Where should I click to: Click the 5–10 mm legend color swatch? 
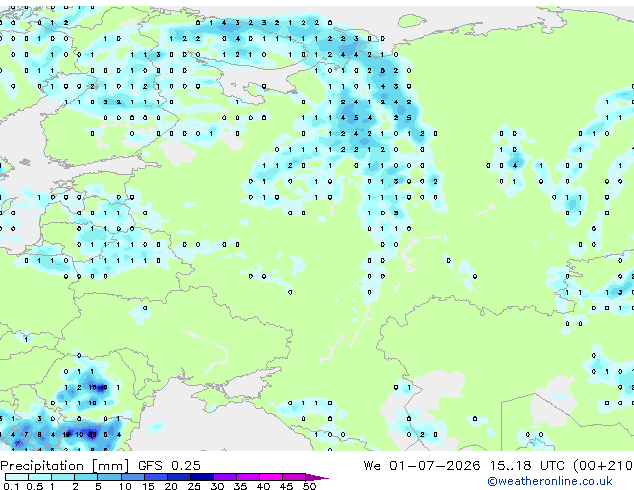pyautogui.click(x=109, y=477)
